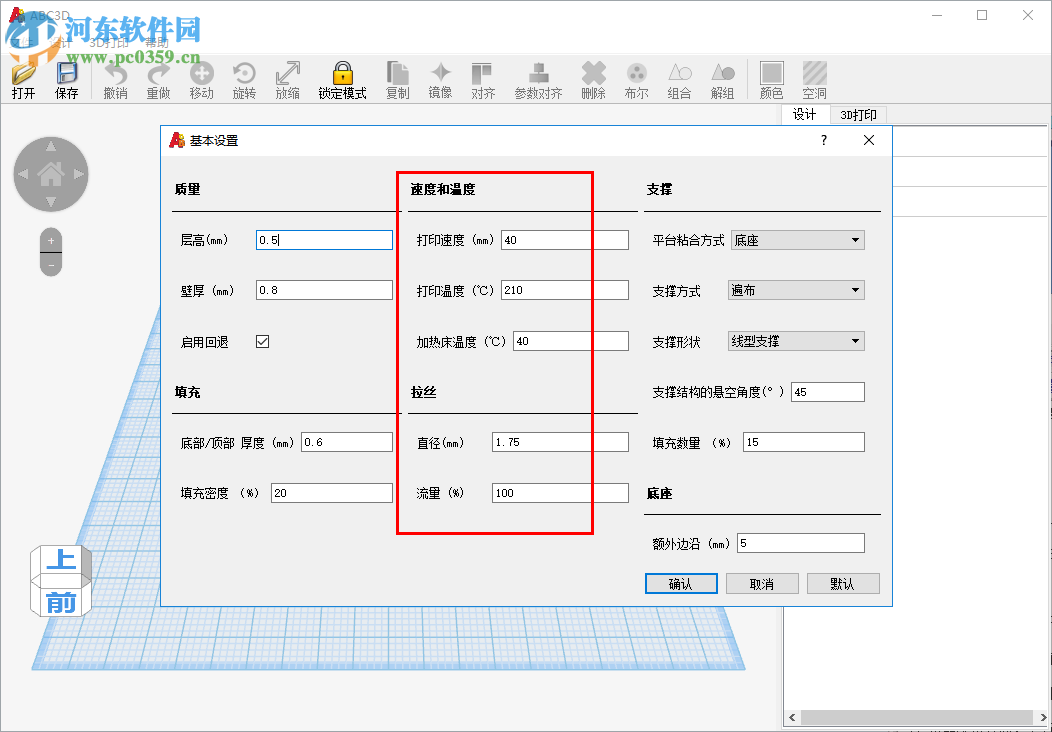Maximize the ABC3D main window

(982, 15)
